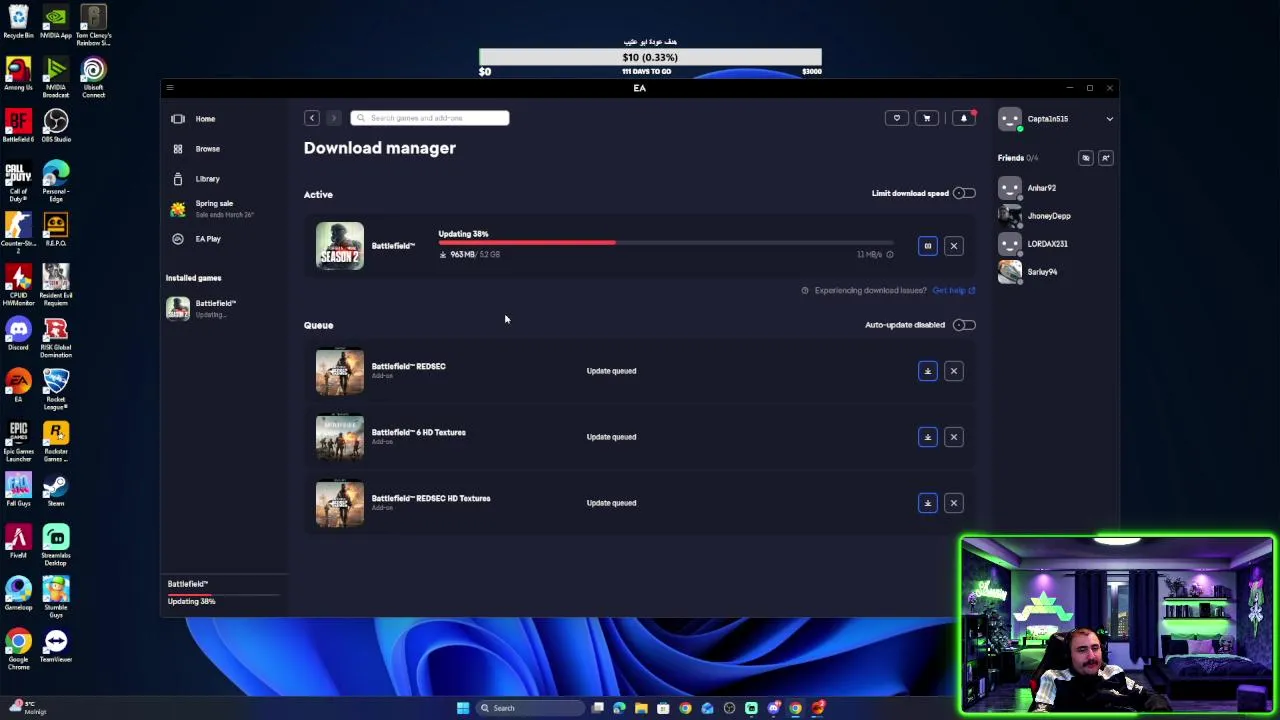Remove Battlefield 6 HD Textures from queue

953,437
